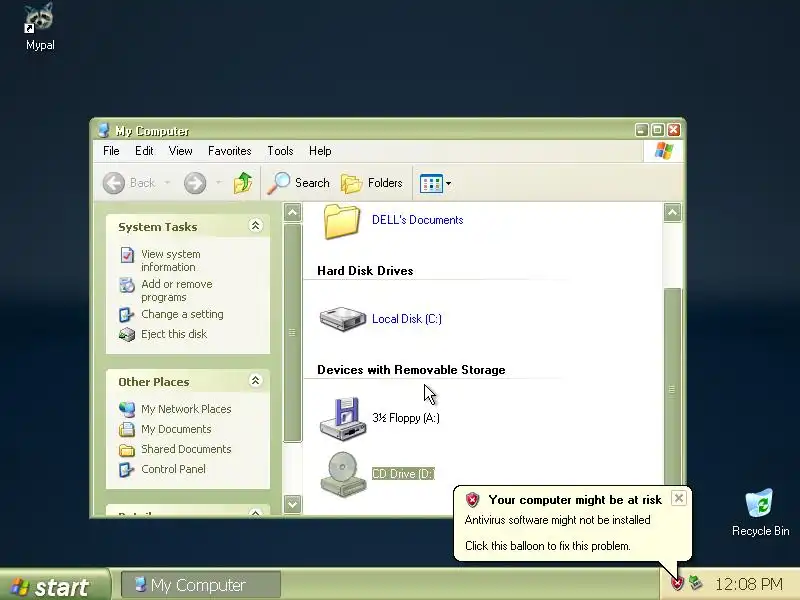Select DELL's Documents folder icon
This screenshot has width=800, height=600.
(x=341, y=221)
